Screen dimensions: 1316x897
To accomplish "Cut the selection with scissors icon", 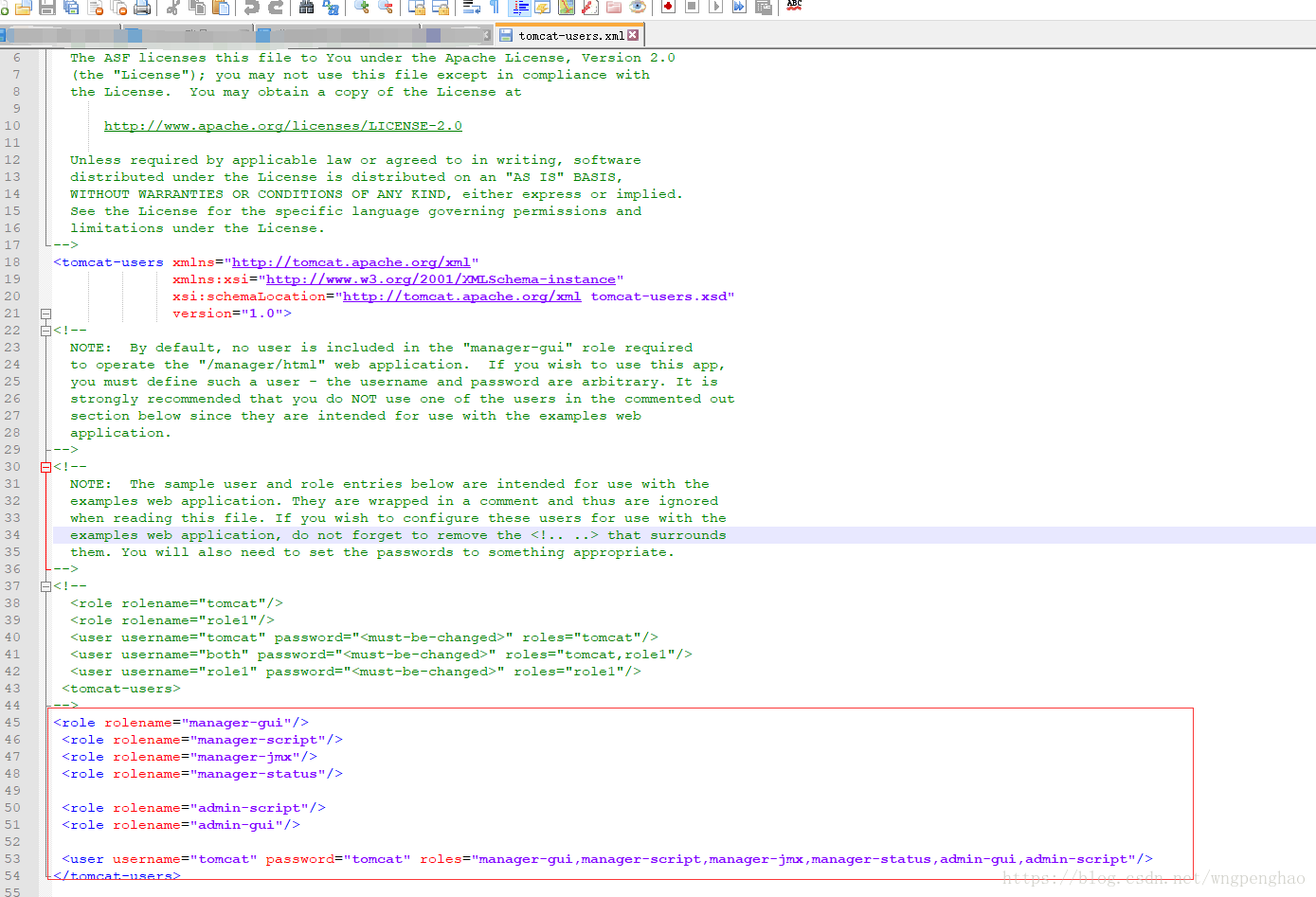I will click(172, 8).
